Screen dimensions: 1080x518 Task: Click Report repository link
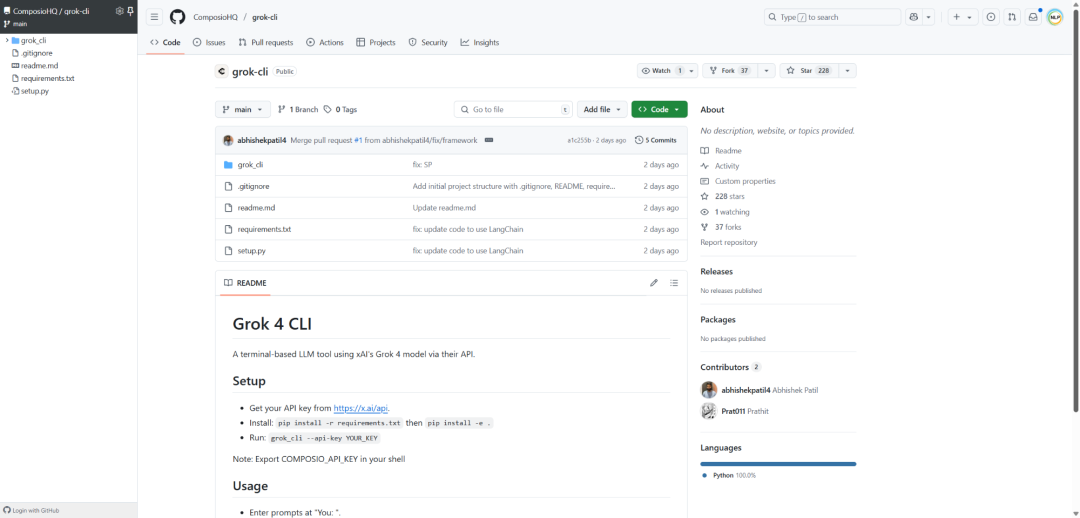(x=729, y=242)
